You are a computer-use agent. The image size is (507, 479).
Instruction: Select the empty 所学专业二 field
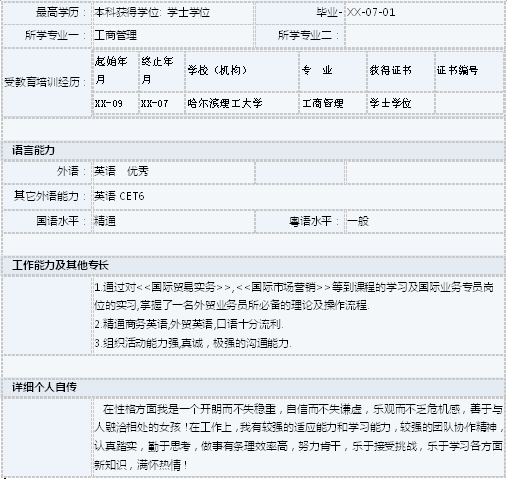tap(425, 35)
